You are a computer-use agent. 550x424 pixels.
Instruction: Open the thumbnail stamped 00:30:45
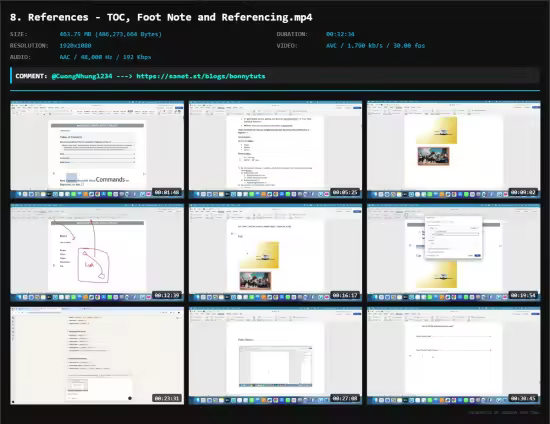[x=454, y=356]
